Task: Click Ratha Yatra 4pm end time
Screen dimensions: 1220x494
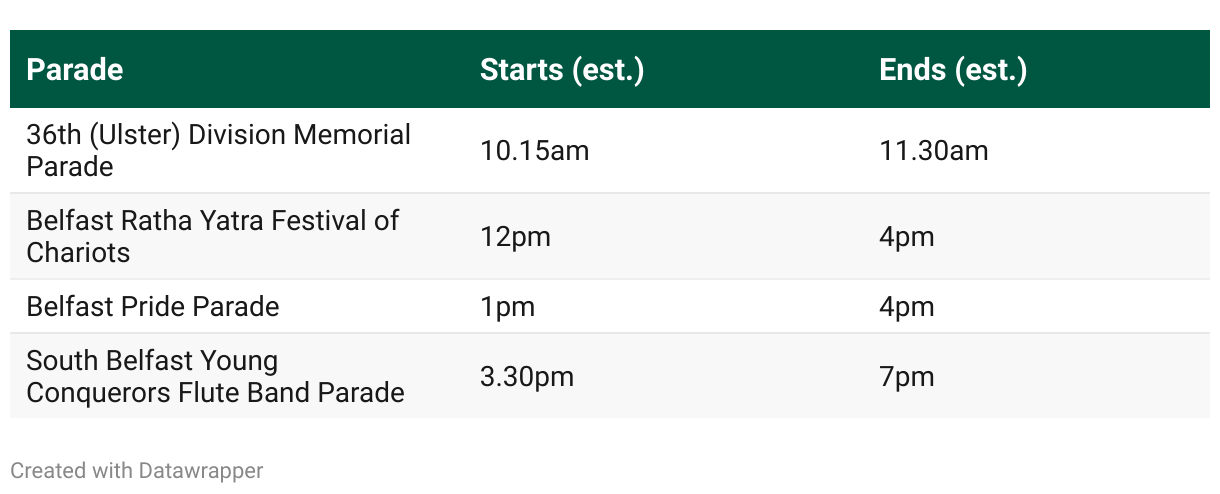Action: [907, 237]
